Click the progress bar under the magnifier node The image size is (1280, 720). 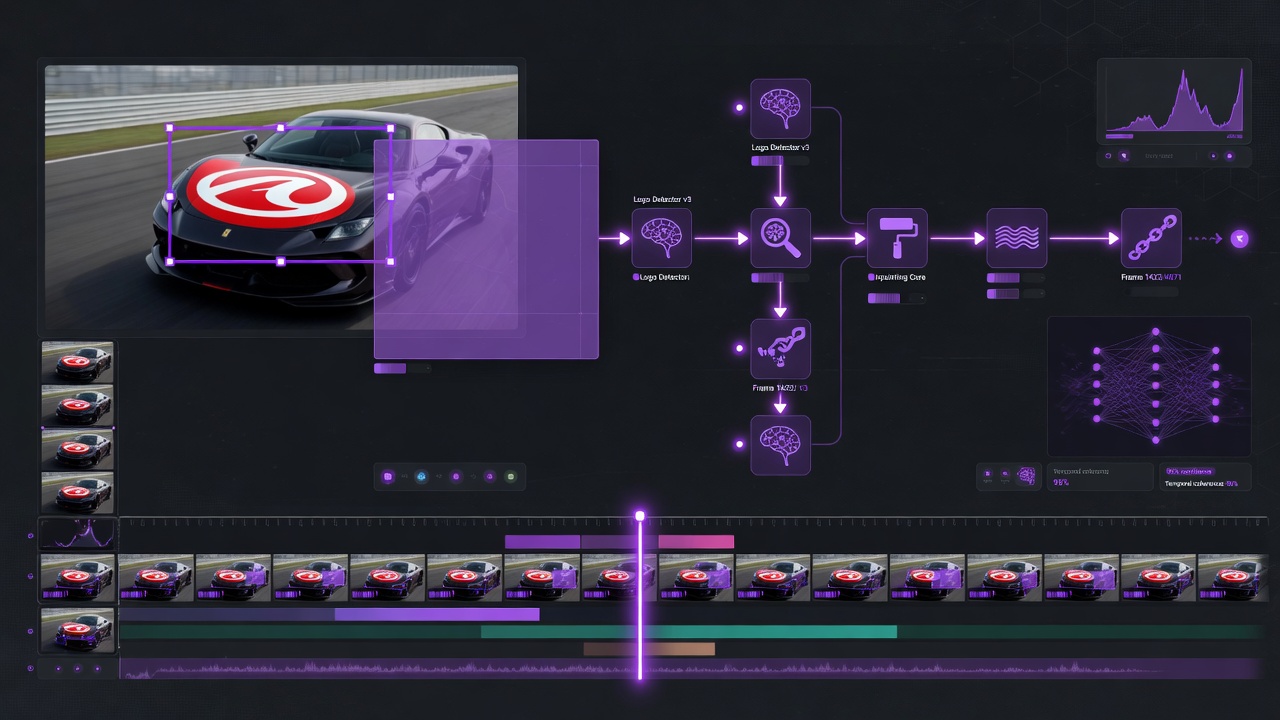coord(780,277)
